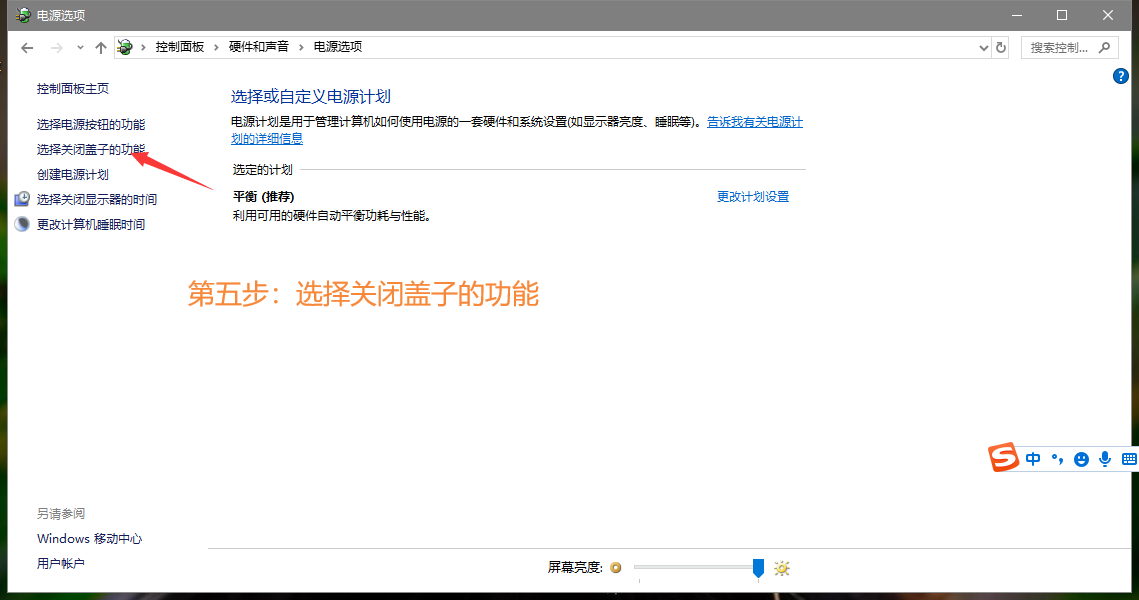Click the 屏幕亮度 brightness slider handle
This screenshot has width=1139, height=600.
click(758, 568)
